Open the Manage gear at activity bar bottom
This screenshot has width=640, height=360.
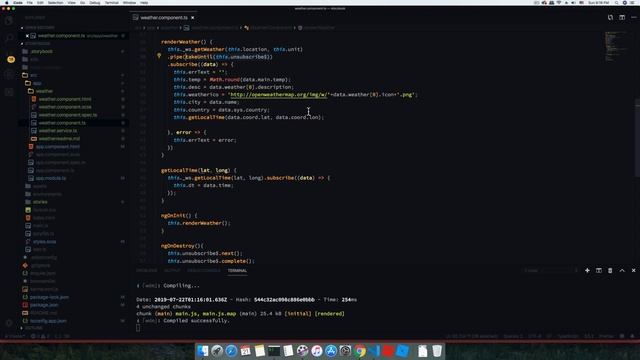[x=9, y=323]
